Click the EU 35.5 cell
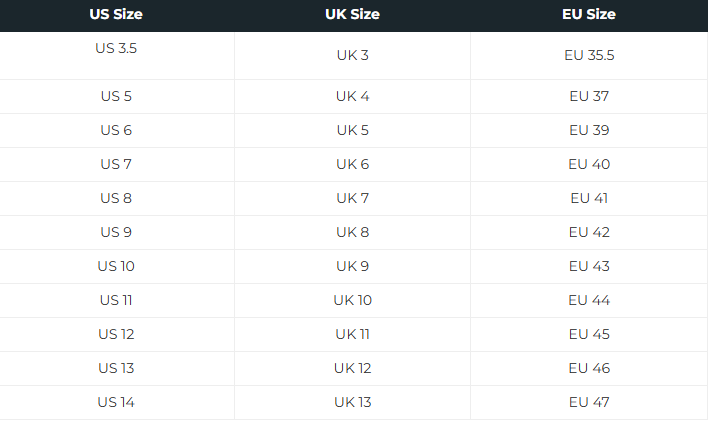 (x=589, y=55)
